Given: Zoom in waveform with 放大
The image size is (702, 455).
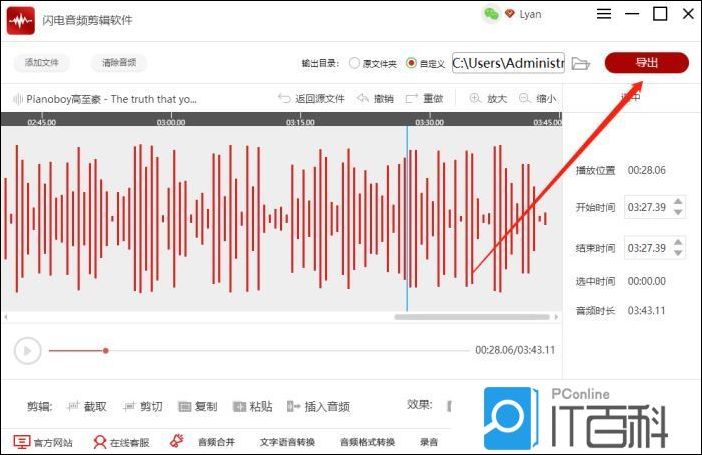Looking at the screenshot, I should point(488,99).
